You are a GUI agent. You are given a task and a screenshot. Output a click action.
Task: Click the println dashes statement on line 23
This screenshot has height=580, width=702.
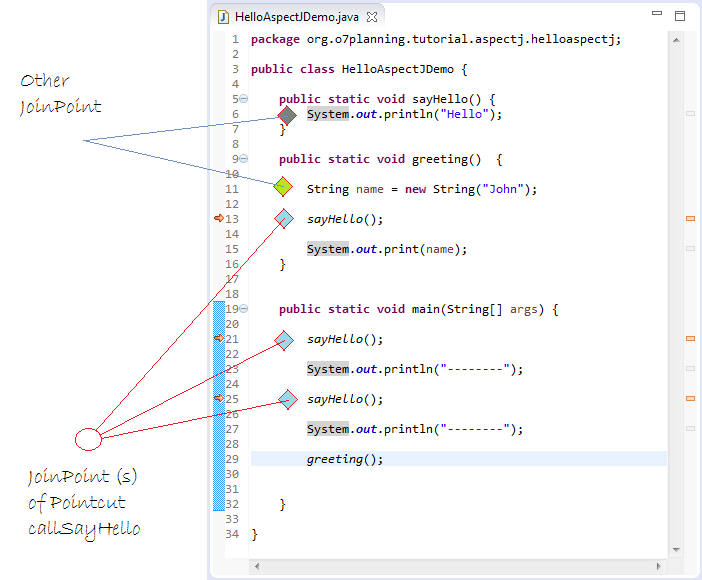(415, 369)
